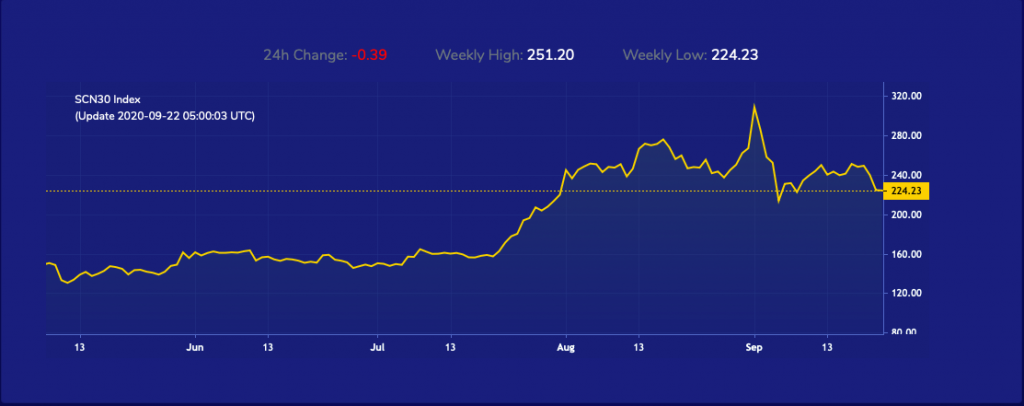This screenshot has height=406, width=1024.
Task: Click the Weekly High value 251.20
Action: pyautogui.click(x=551, y=55)
